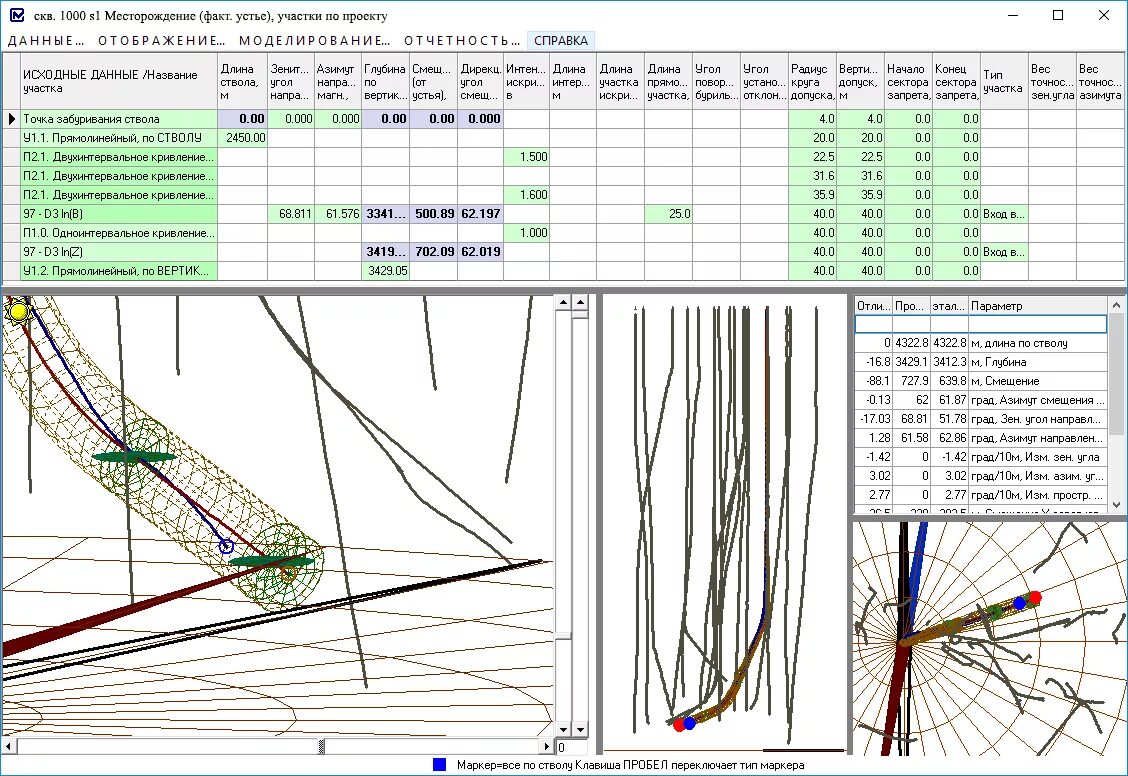Open the ОТОБРАЖЕНИЕ... menu
This screenshot has height=776, width=1128.
point(161,41)
